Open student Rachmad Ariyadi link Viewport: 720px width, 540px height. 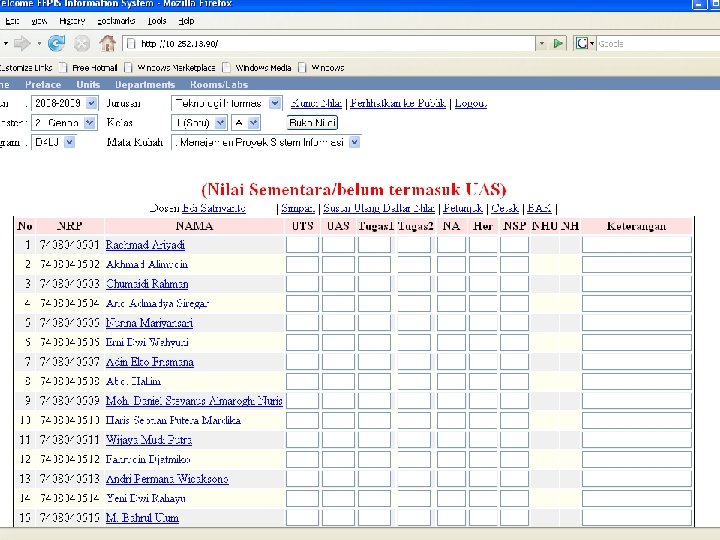pyautogui.click(x=145, y=245)
